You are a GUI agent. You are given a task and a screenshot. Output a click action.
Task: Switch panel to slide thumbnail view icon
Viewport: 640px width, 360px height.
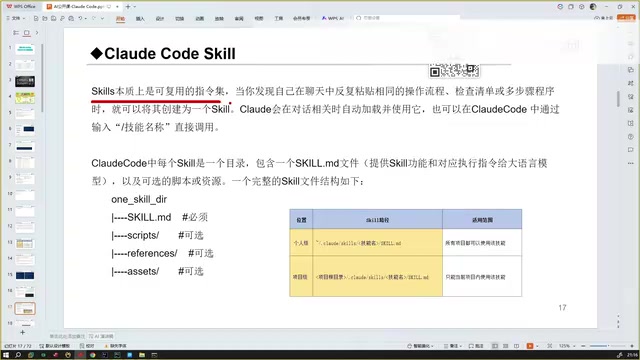pyautogui.click(x=27, y=33)
